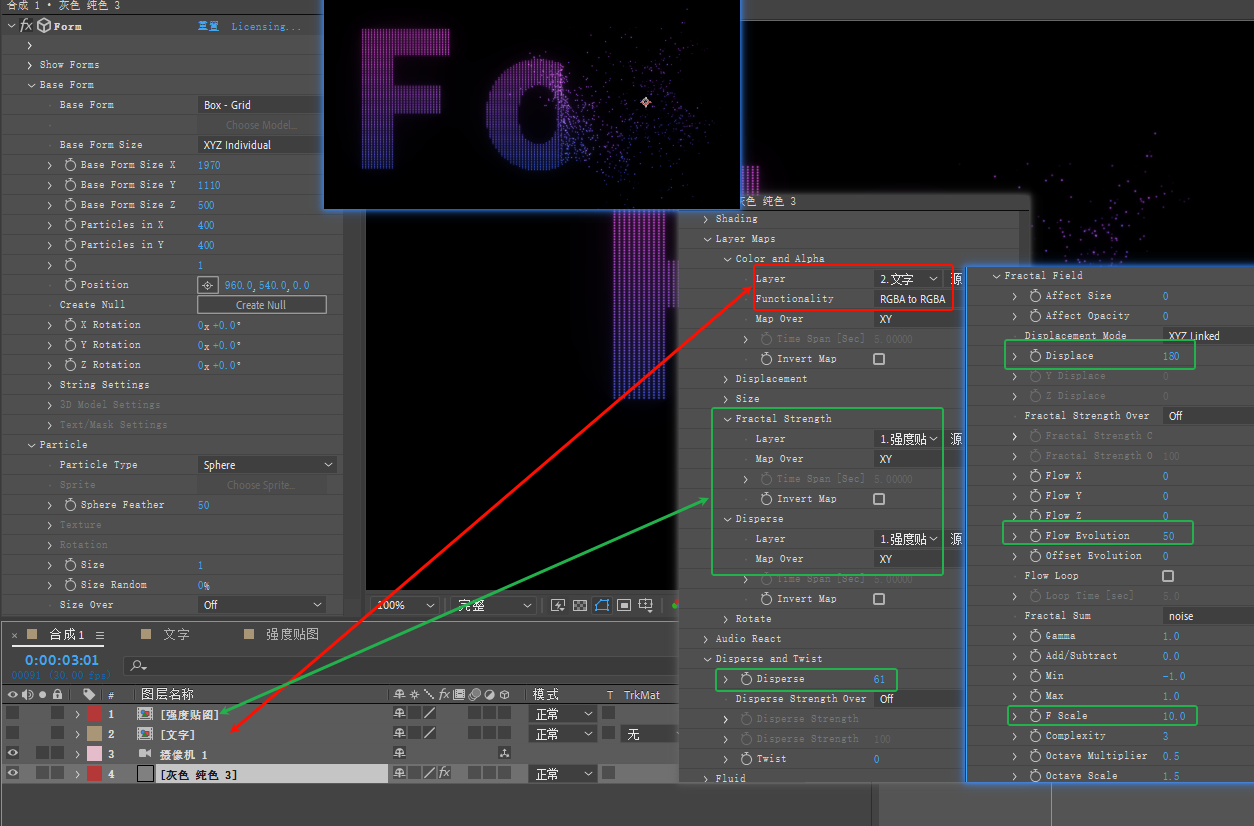Expand the Show Forms group

pos(31,65)
